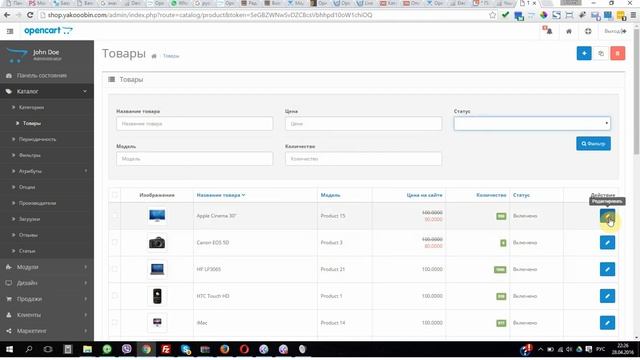Open the home icon in the header

[569, 31]
